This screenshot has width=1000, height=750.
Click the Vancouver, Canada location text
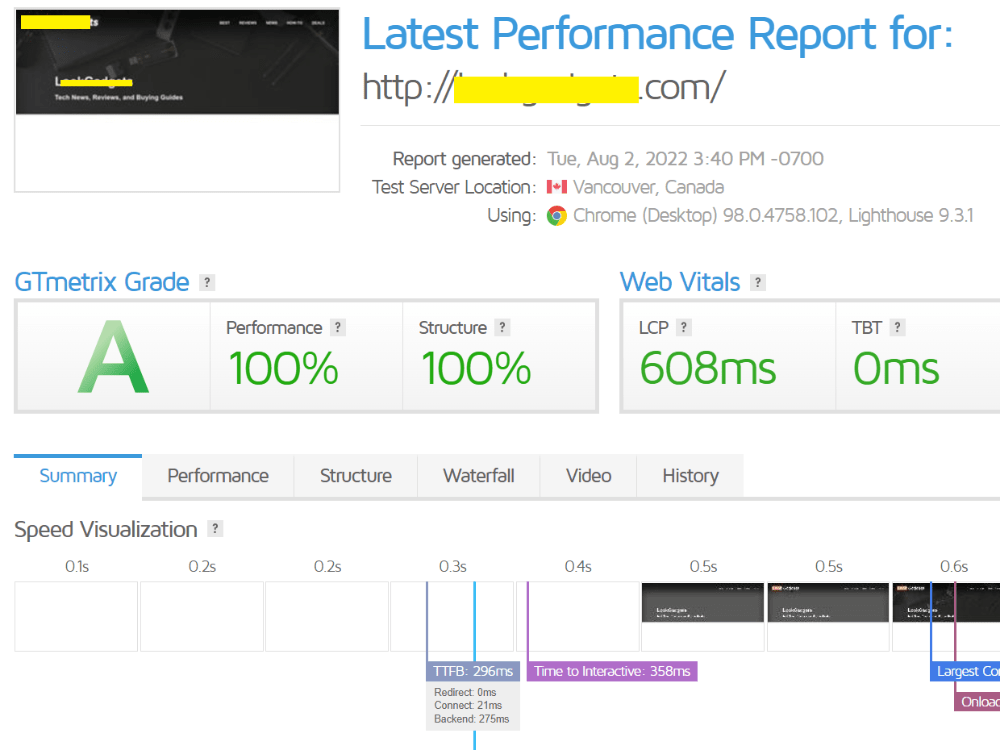pyautogui.click(x=649, y=187)
